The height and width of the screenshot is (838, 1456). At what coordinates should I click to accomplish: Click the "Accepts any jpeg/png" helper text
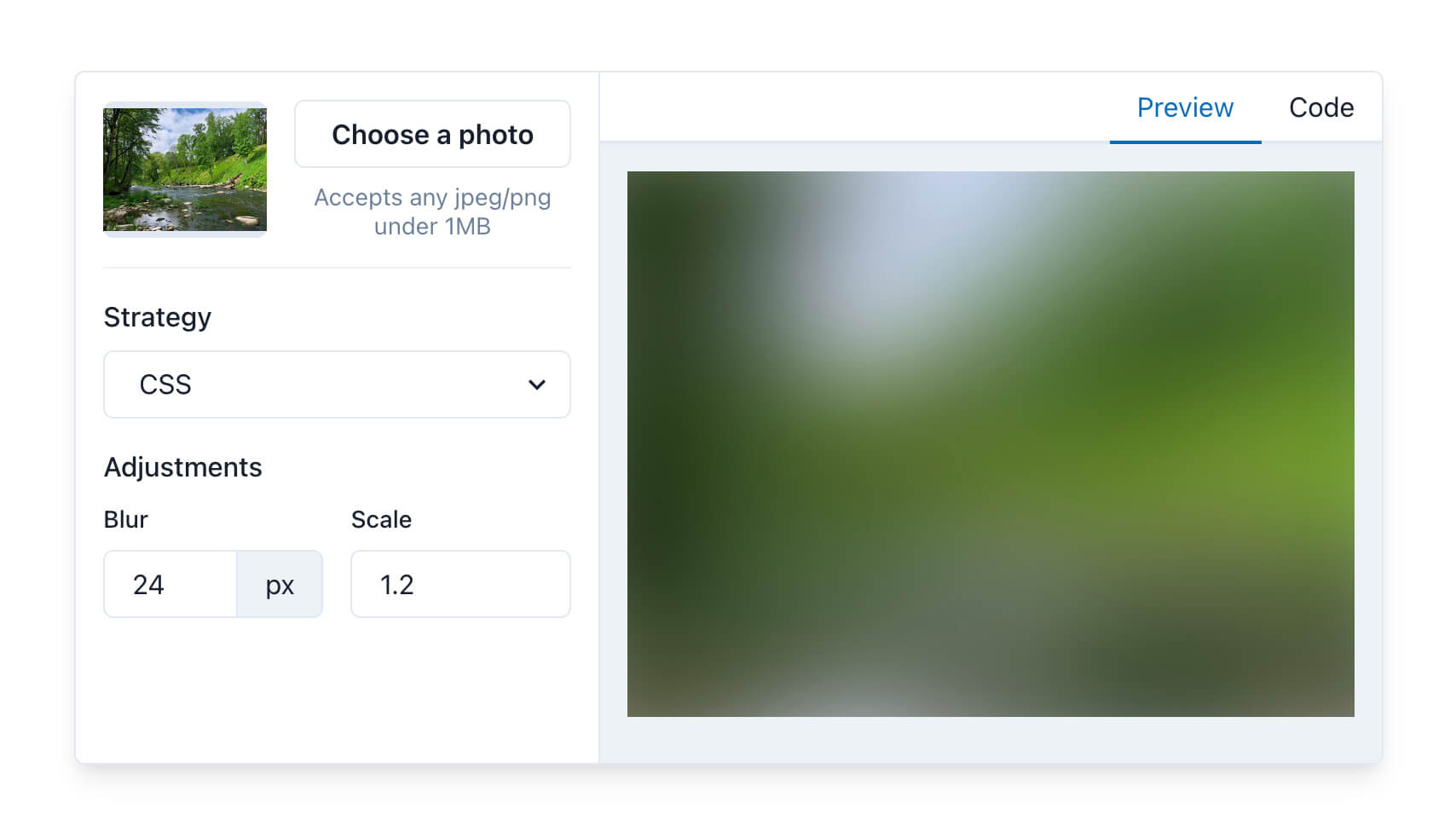coord(432,197)
